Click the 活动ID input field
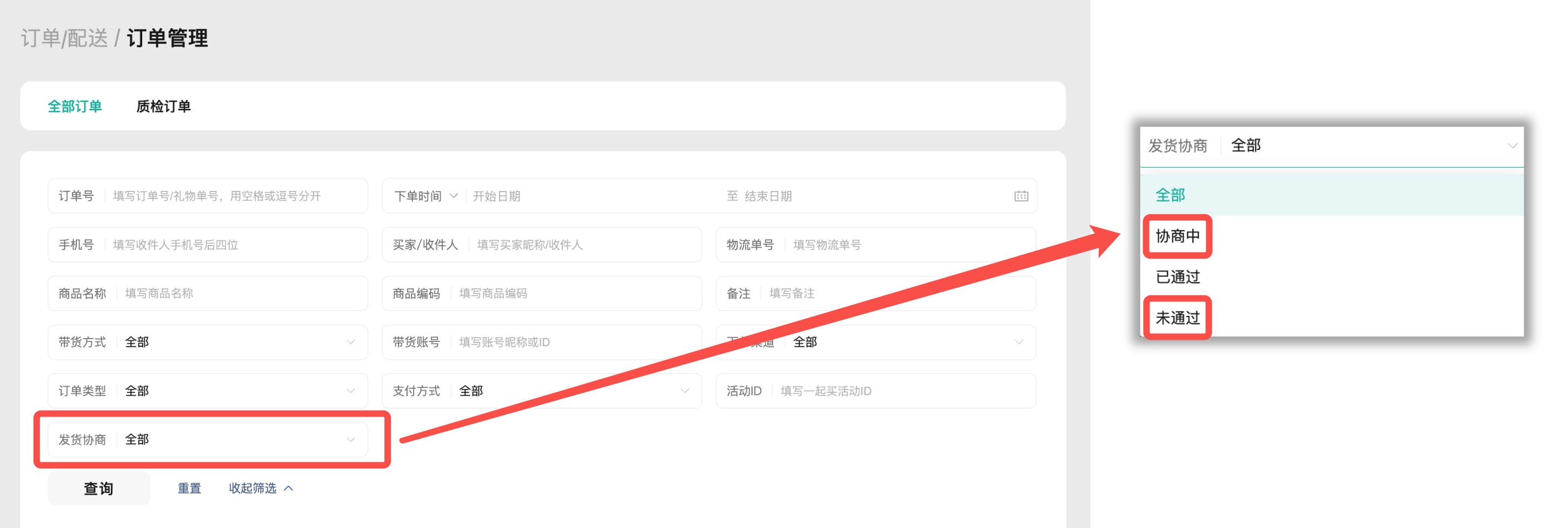The width and height of the screenshot is (1568, 528). [901, 391]
